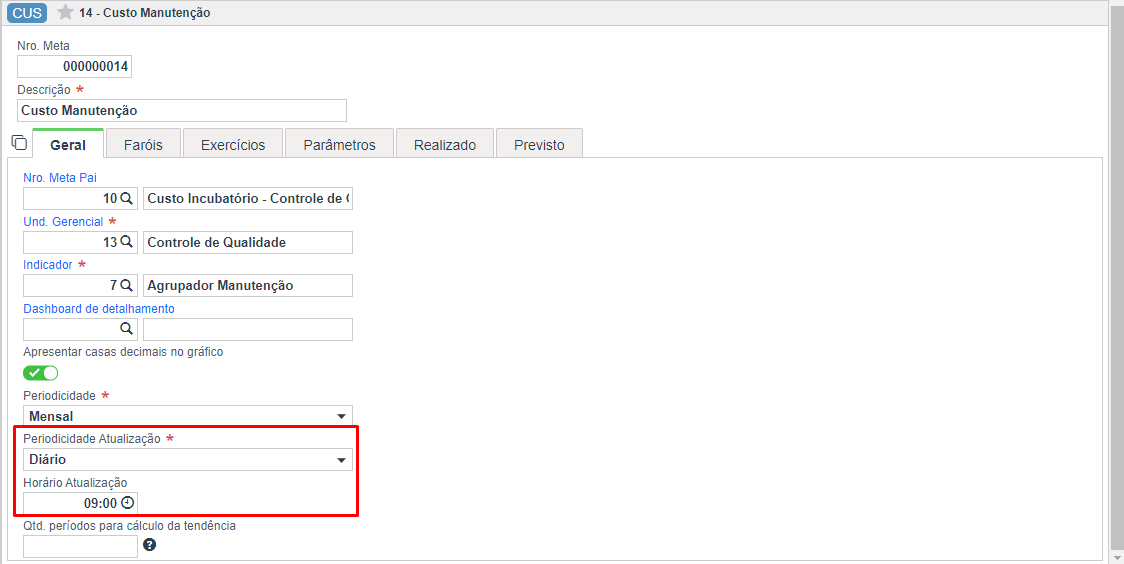Open Nro. Meta Pai search magnifier
Viewport: 1124px width, 564px height.
tap(126, 199)
